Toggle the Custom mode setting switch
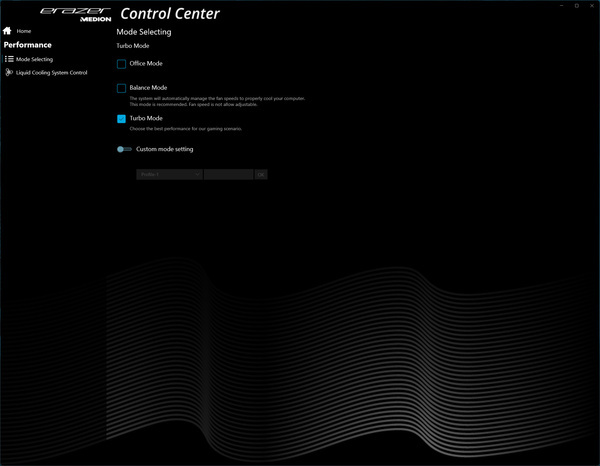Screen dimensions: 600x466 pos(124,149)
